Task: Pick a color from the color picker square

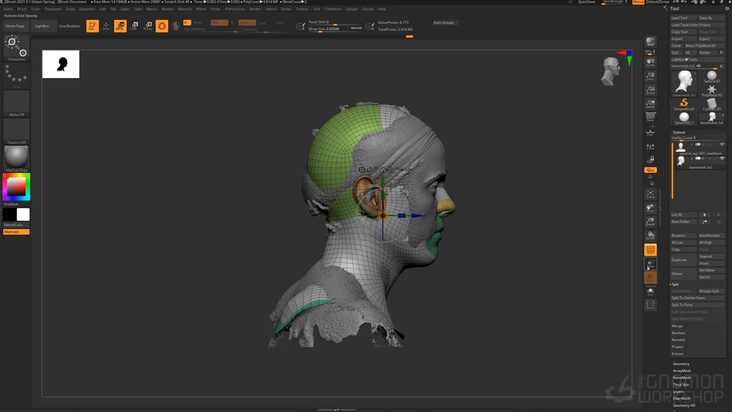Action: point(16,187)
